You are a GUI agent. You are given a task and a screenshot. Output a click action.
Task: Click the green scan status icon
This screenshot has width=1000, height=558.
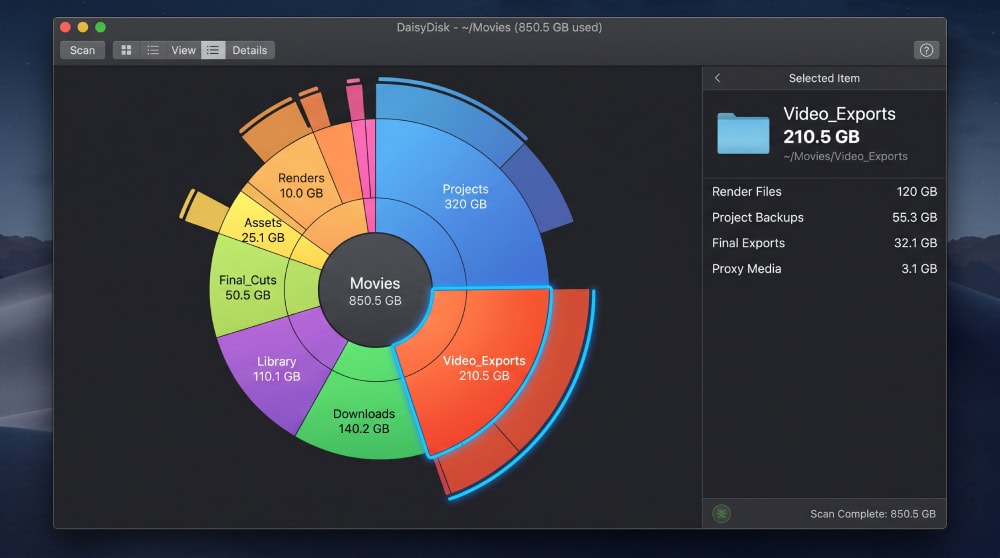pos(721,513)
